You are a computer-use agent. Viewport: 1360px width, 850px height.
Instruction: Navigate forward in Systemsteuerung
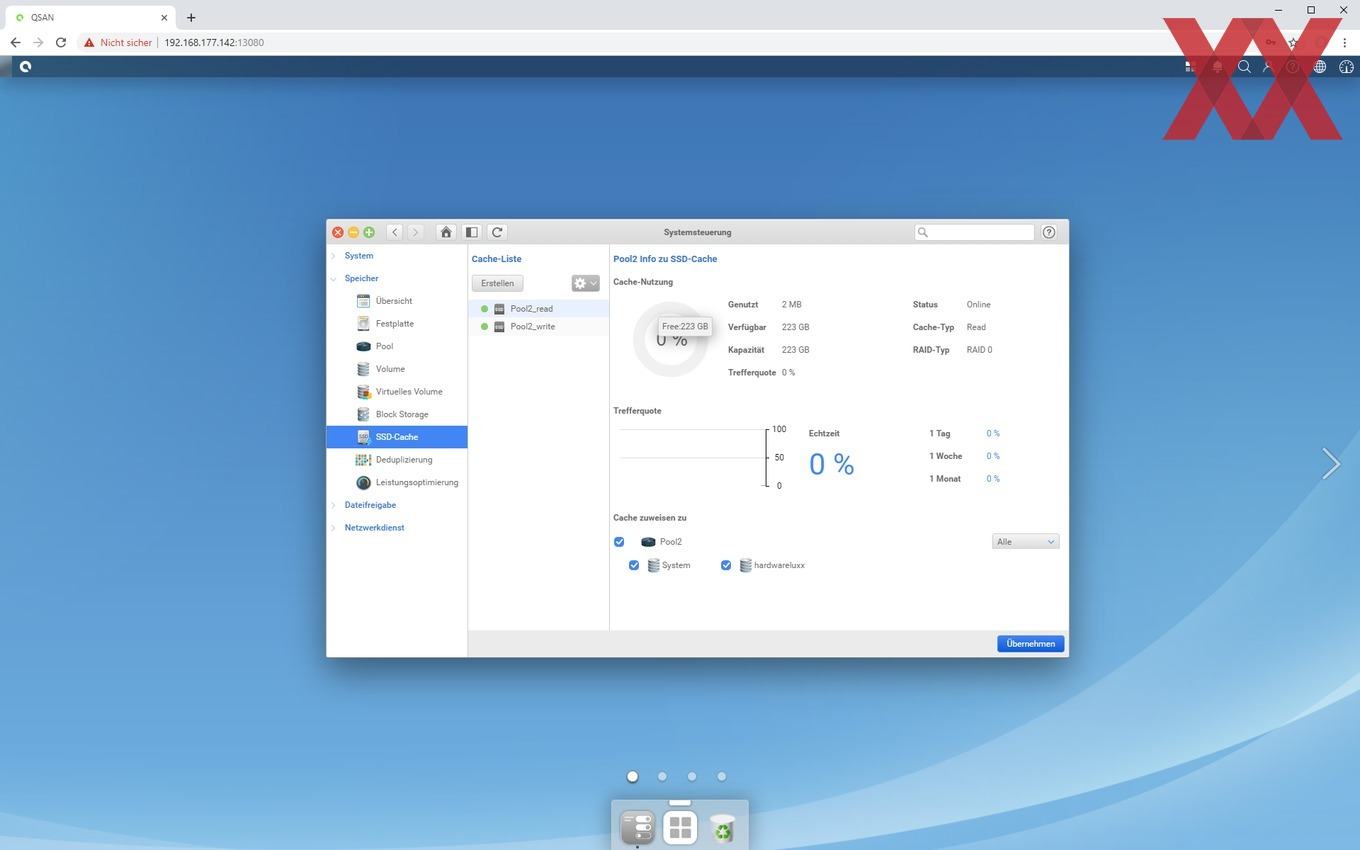pos(416,232)
